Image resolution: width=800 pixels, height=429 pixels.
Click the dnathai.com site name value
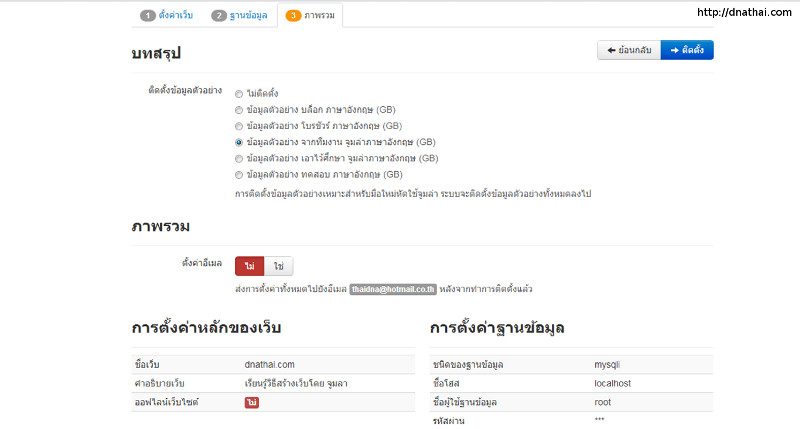[x=269, y=364]
